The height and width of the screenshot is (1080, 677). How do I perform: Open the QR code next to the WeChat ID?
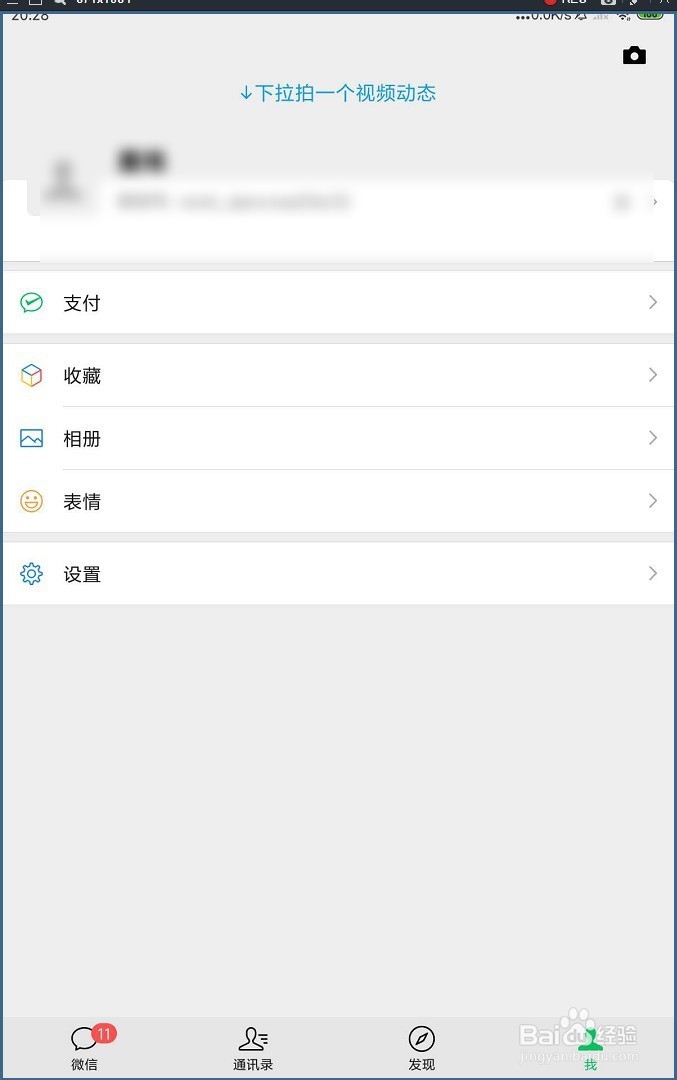click(622, 202)
